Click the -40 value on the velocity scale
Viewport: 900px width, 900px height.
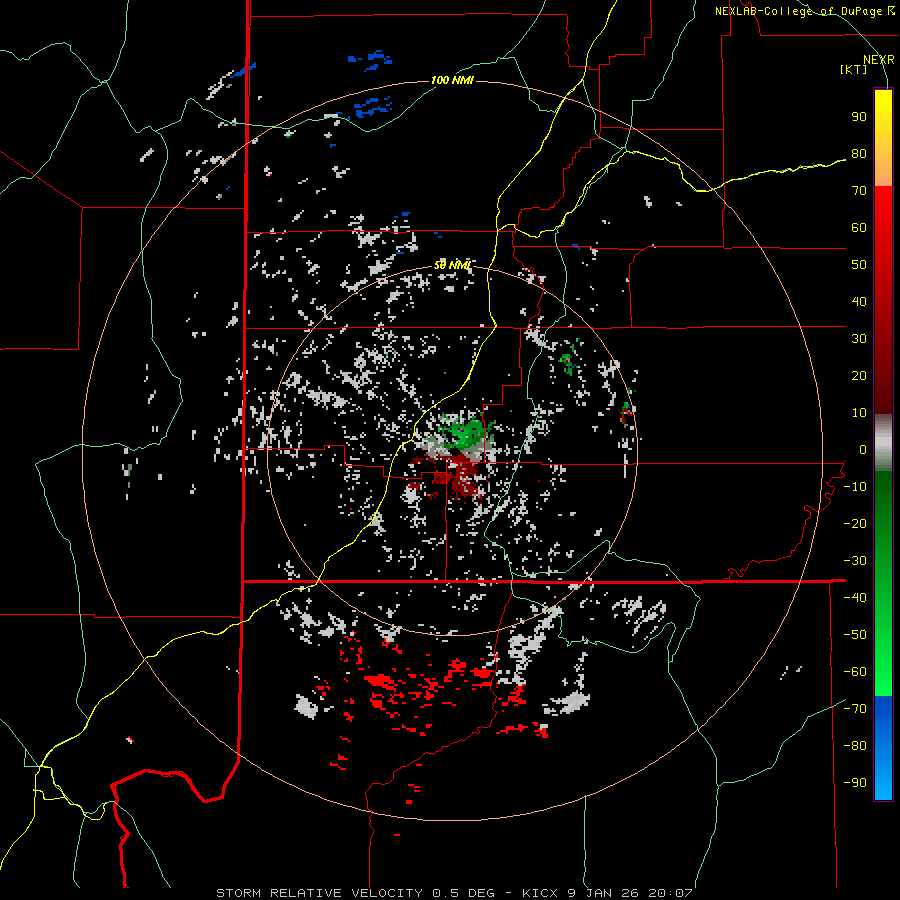[855, 598]
